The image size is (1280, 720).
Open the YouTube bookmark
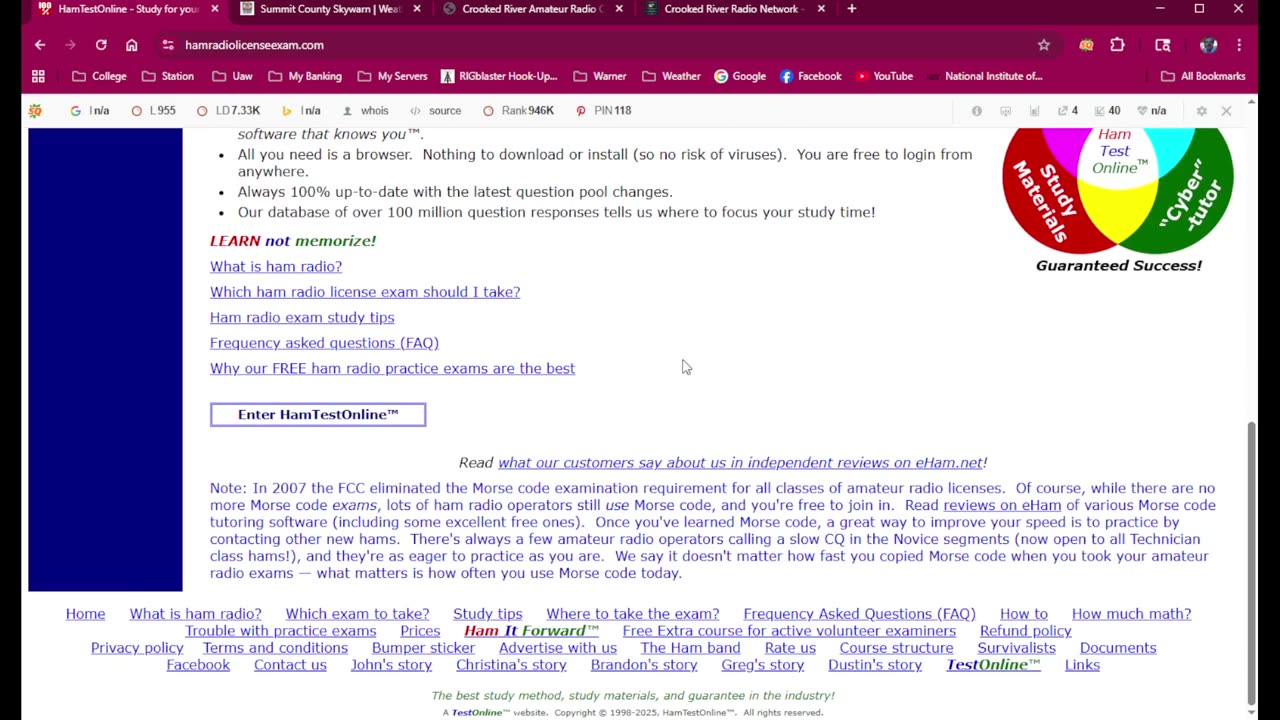pos(884,76)
